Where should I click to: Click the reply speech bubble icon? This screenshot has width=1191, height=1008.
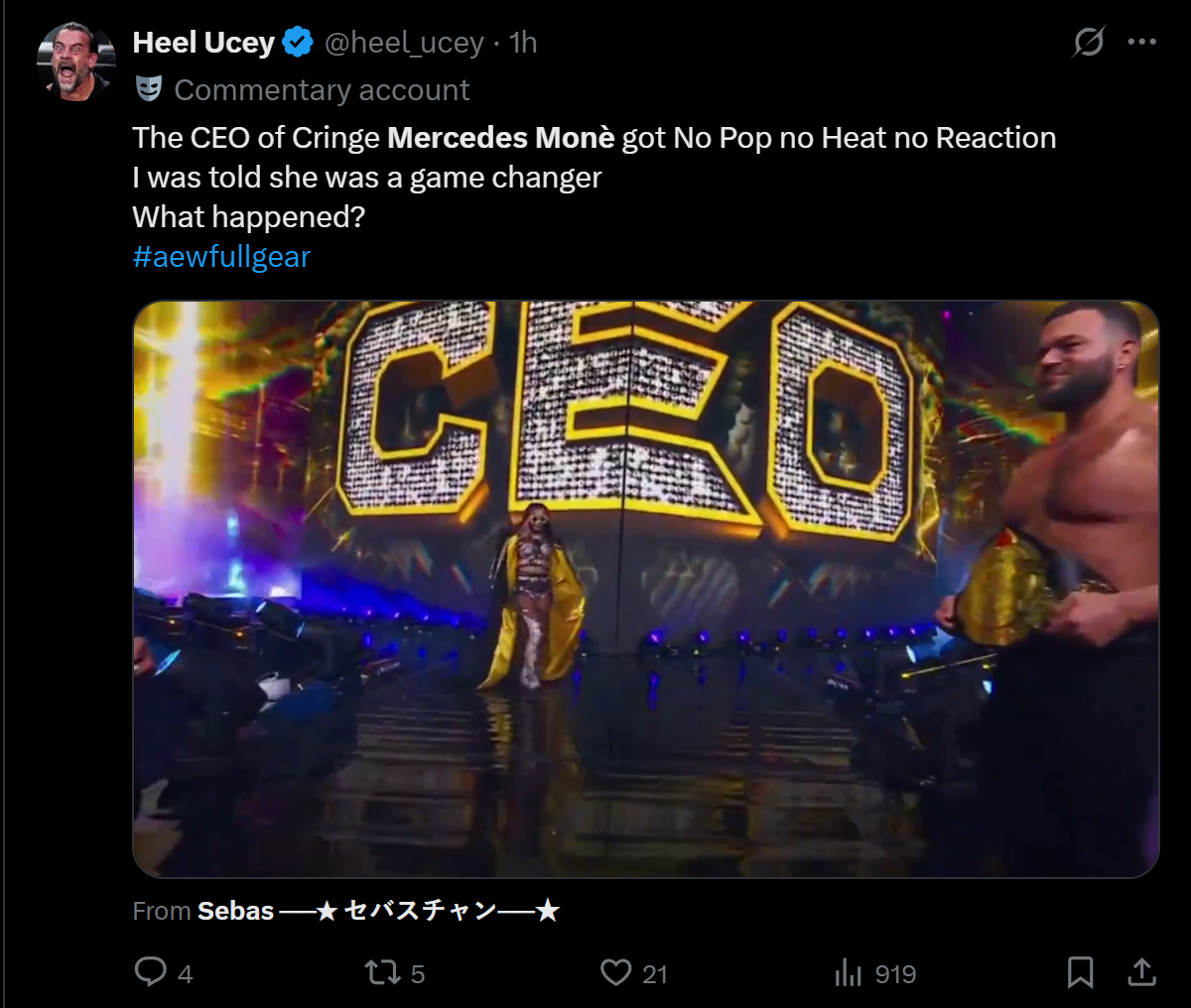pyautogui.click(x=150, y=972)
